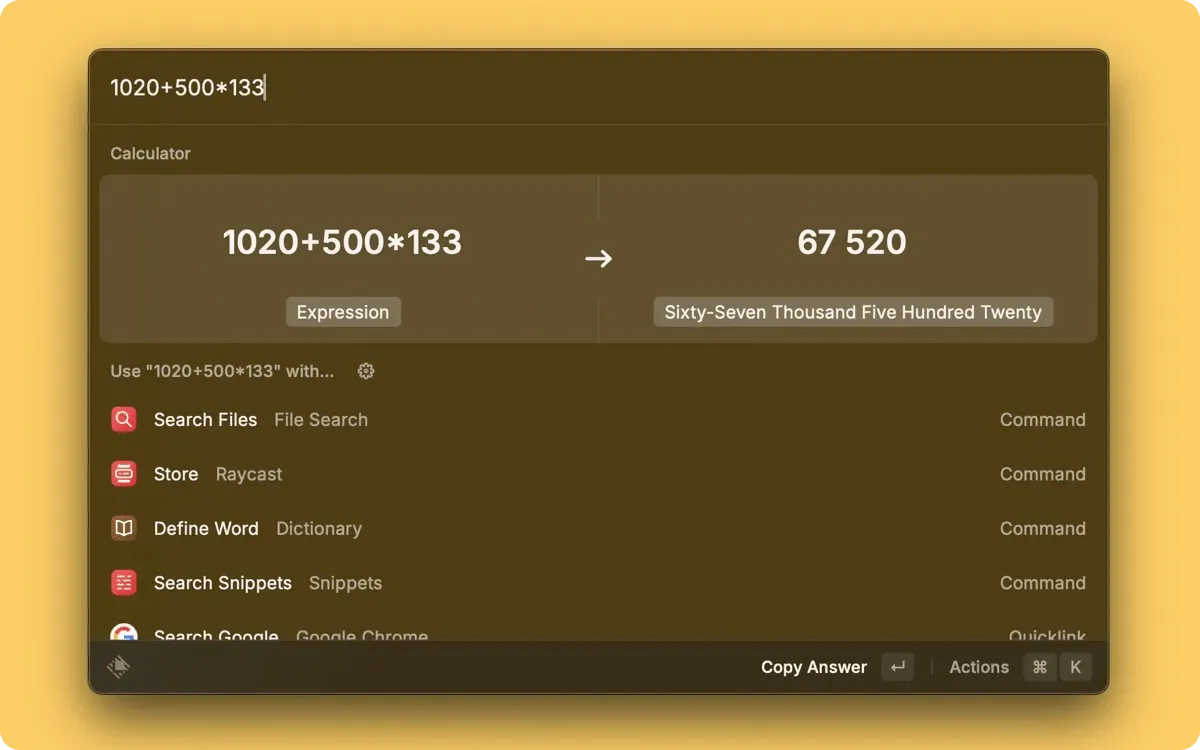Select the Define Word command
This screenshot has width=1200, height=750.
tap(206, 528)
